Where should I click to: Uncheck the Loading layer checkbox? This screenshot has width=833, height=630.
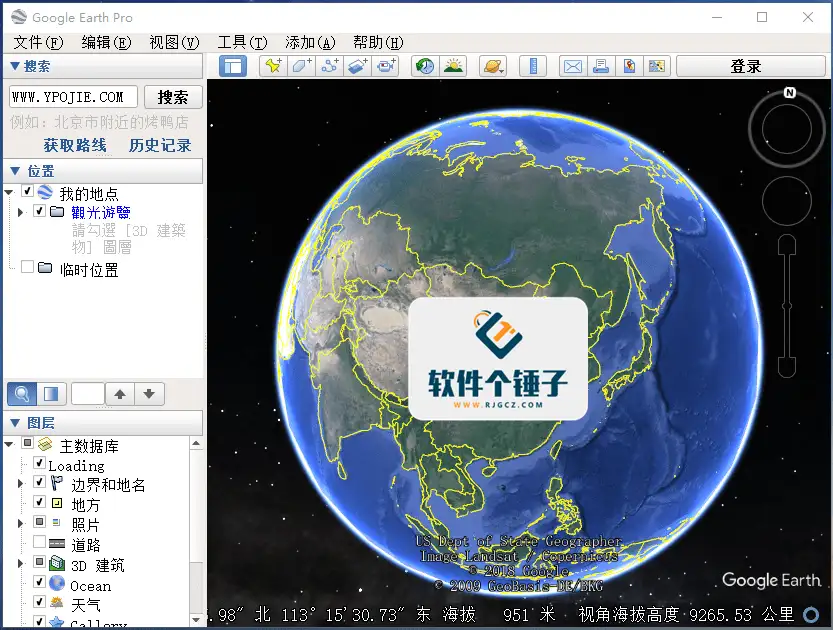pos(39,463)
